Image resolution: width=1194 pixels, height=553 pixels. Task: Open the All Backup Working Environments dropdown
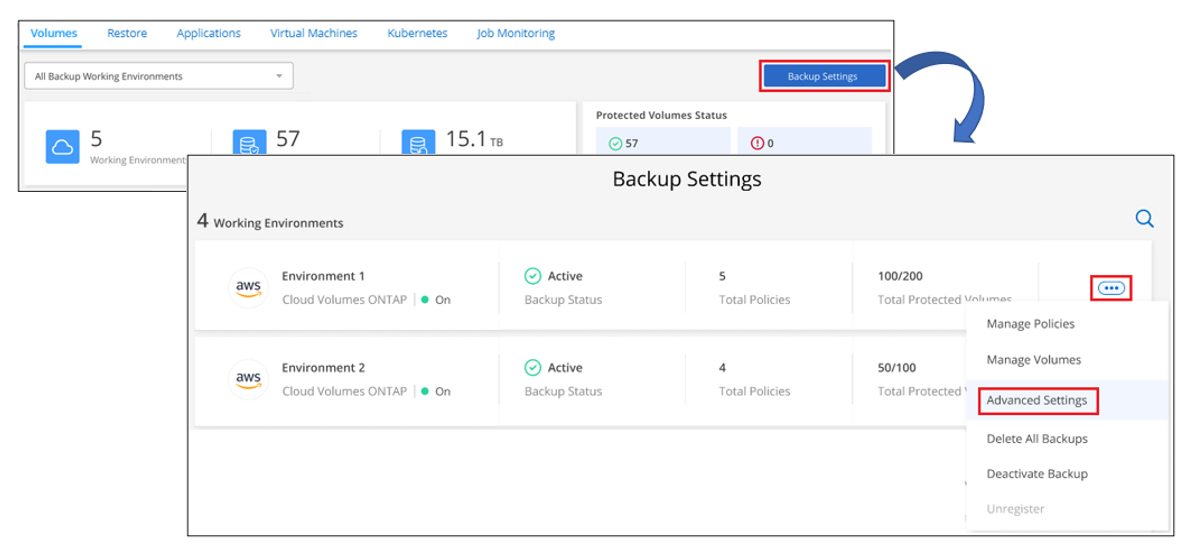[x=159, y=76]
